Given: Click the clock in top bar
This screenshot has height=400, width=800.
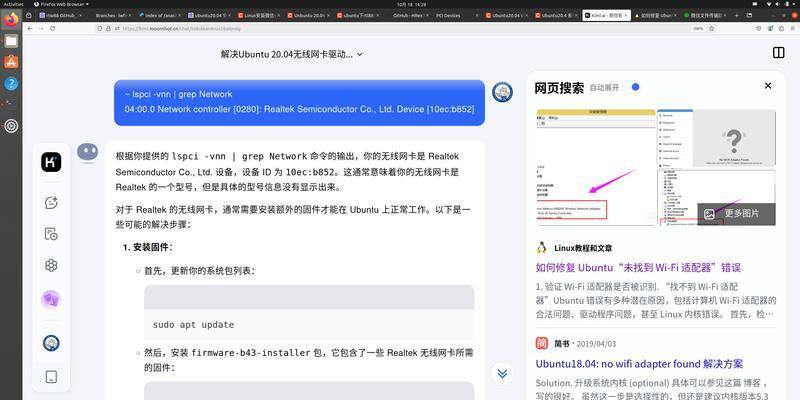Looking at the screenshot, I should click(411, 4).
